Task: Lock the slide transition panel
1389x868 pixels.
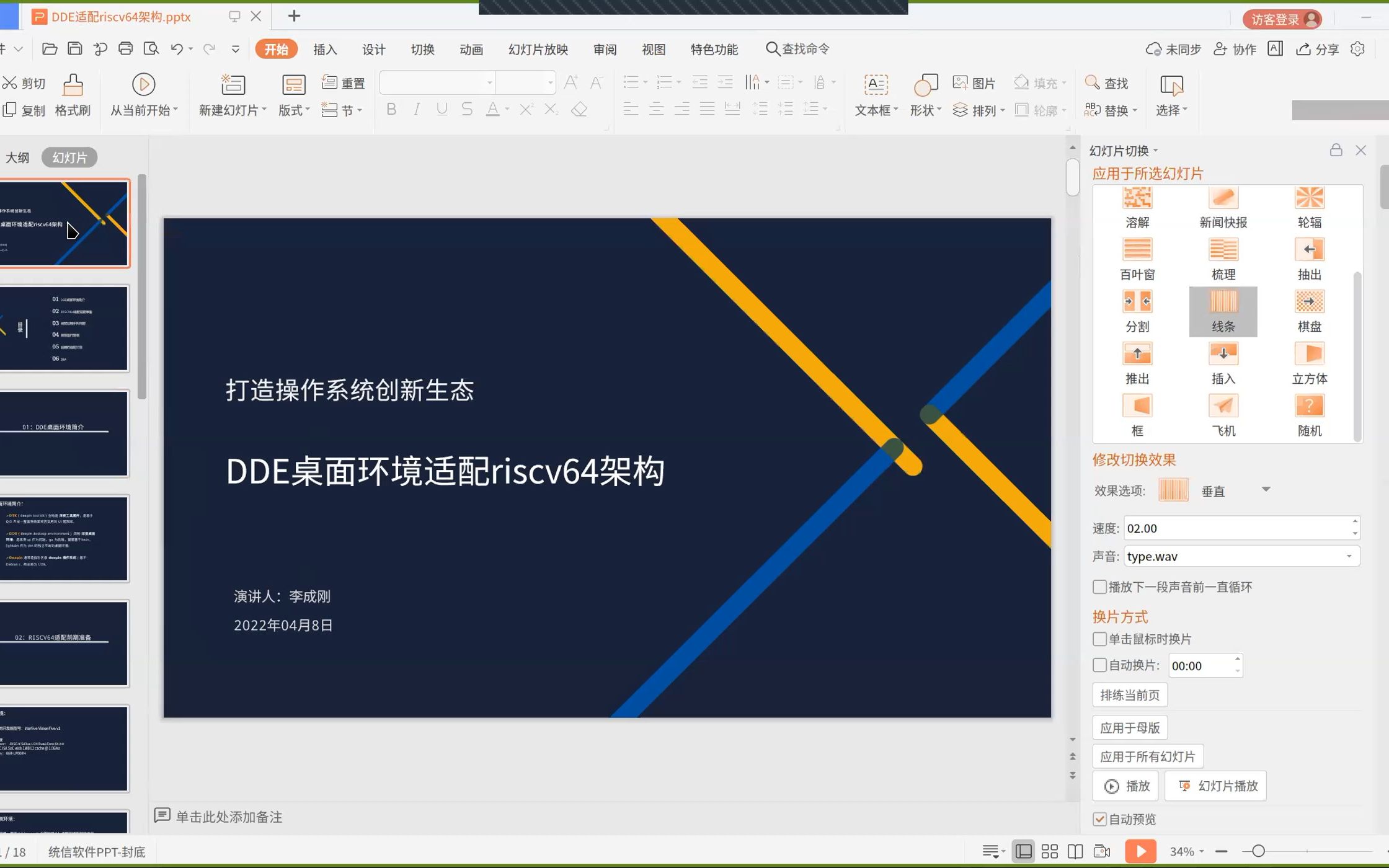Action: pyautogui.click(x=1336, y=150)
